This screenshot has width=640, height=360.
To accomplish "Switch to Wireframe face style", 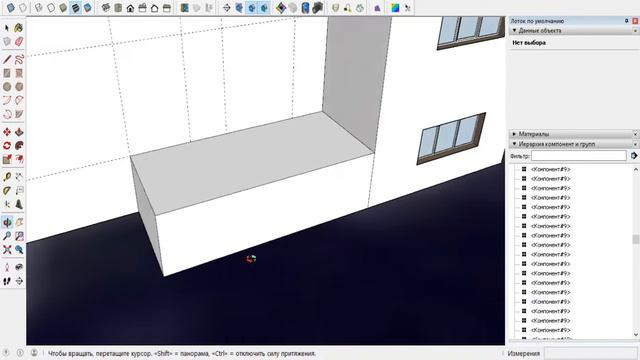I will [39, 7].
